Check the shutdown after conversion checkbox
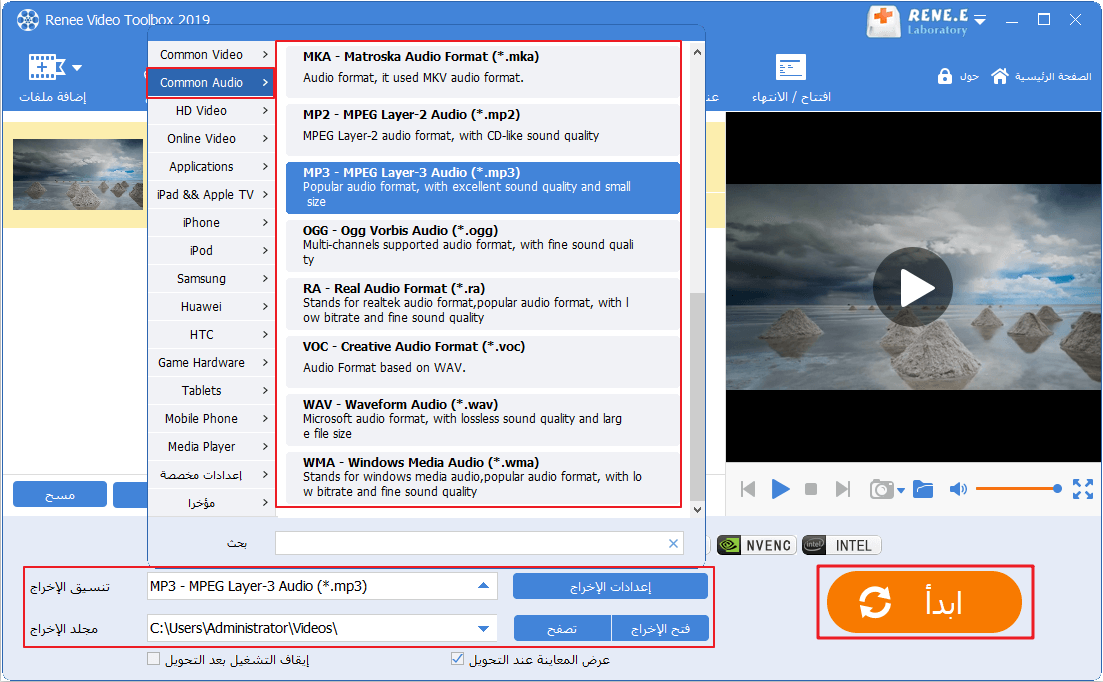Viewport: 1103px width, 682px height. click(x=153, y=659)
